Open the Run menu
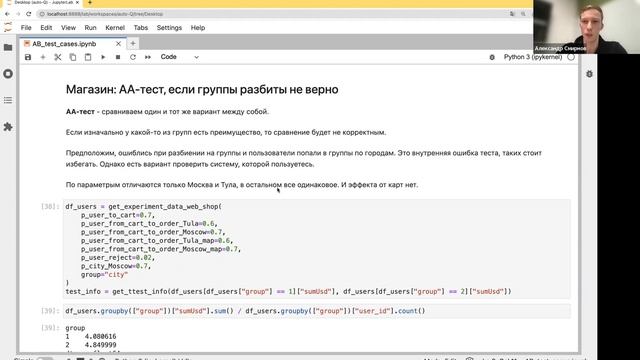 90,28
